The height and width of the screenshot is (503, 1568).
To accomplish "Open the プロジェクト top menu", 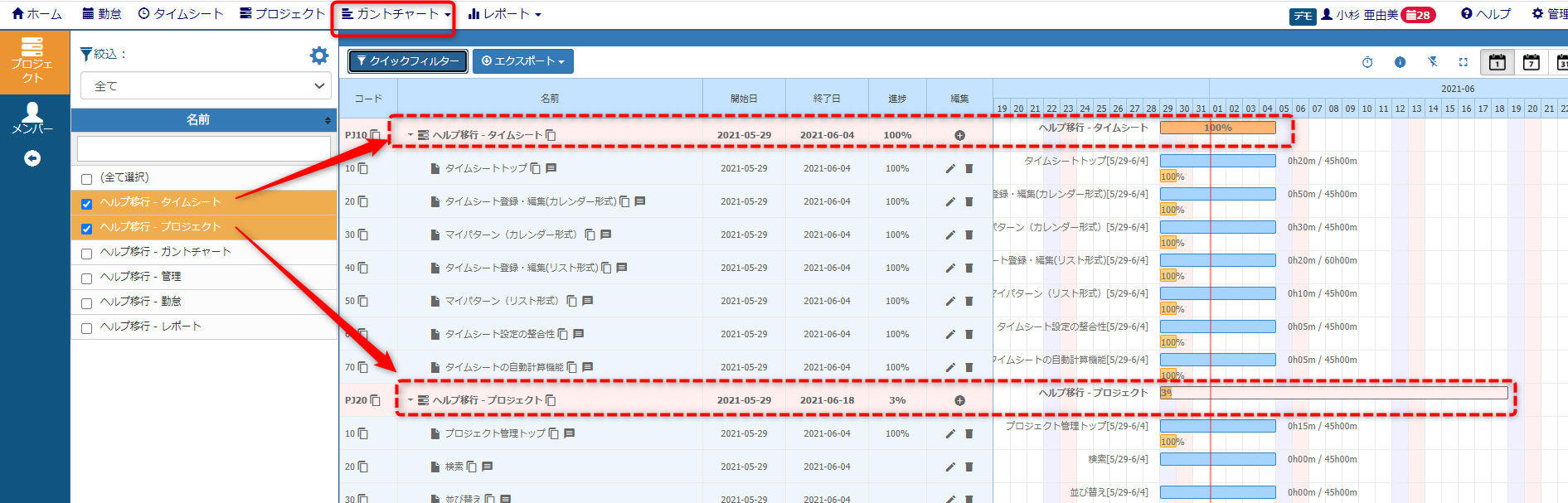I will click(282, 14).
